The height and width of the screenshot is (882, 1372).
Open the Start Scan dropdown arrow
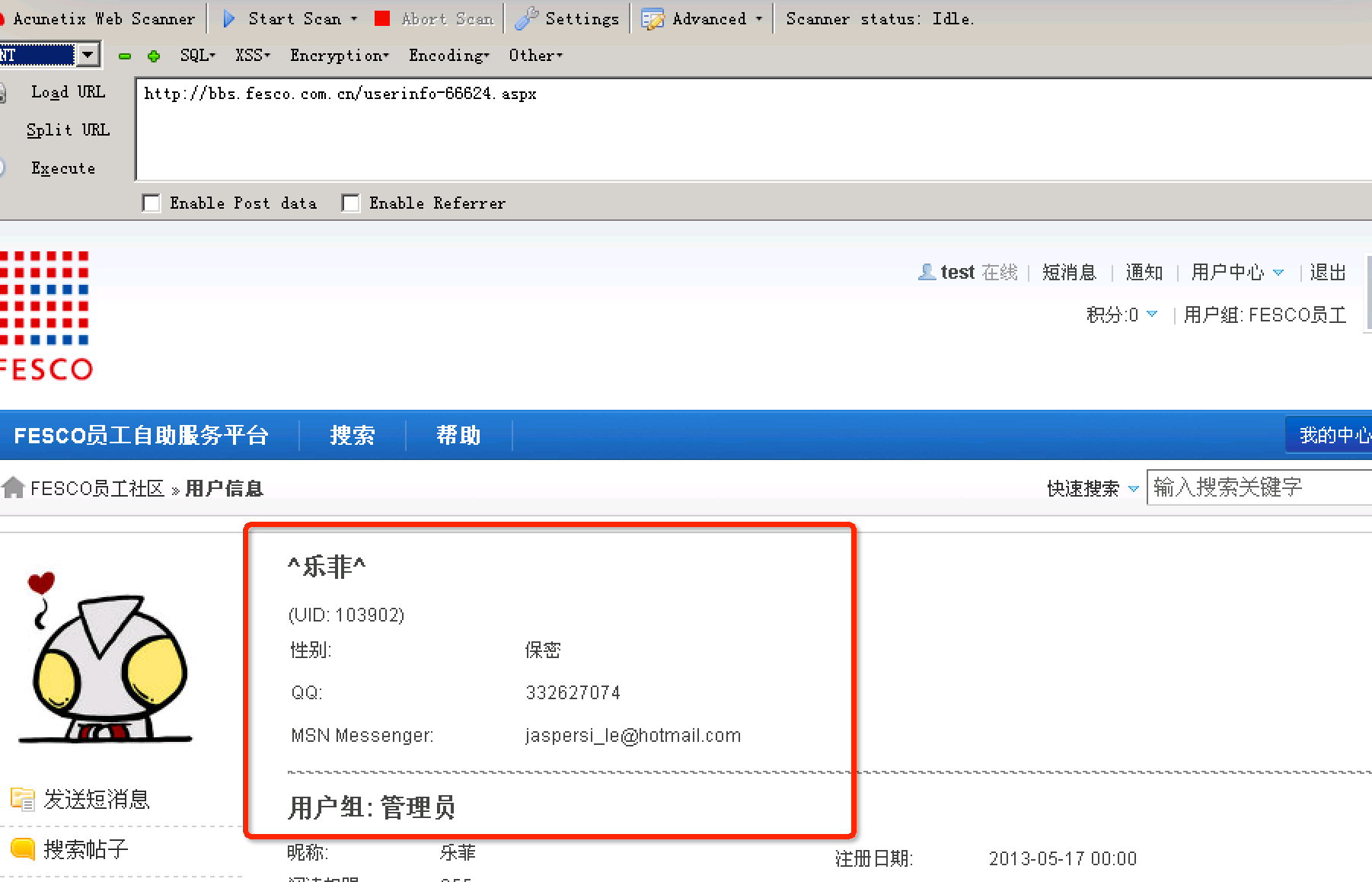coord(354,19)
